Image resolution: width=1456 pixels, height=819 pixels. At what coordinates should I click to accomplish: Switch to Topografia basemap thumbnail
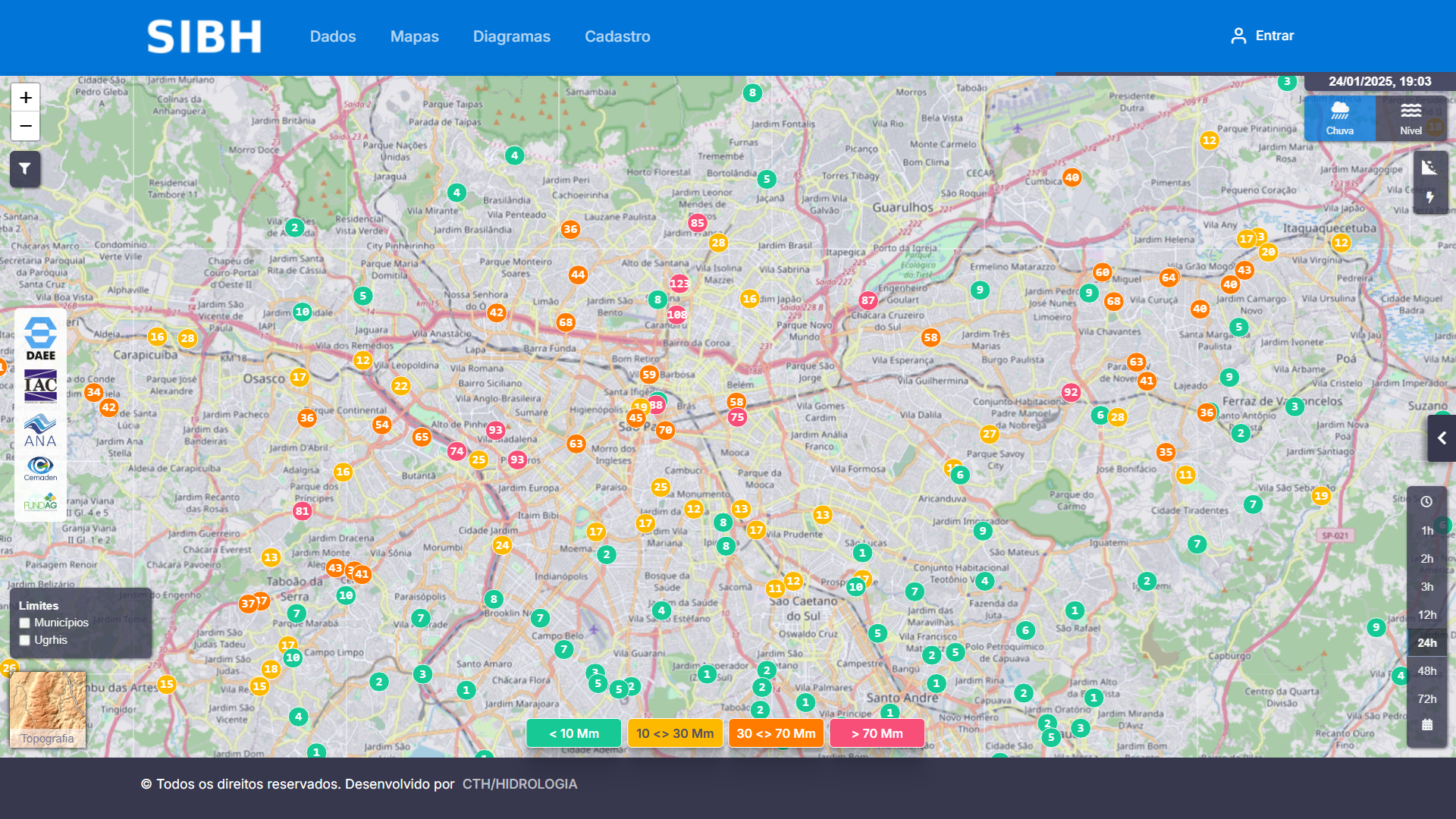click(x=48, y=710)
